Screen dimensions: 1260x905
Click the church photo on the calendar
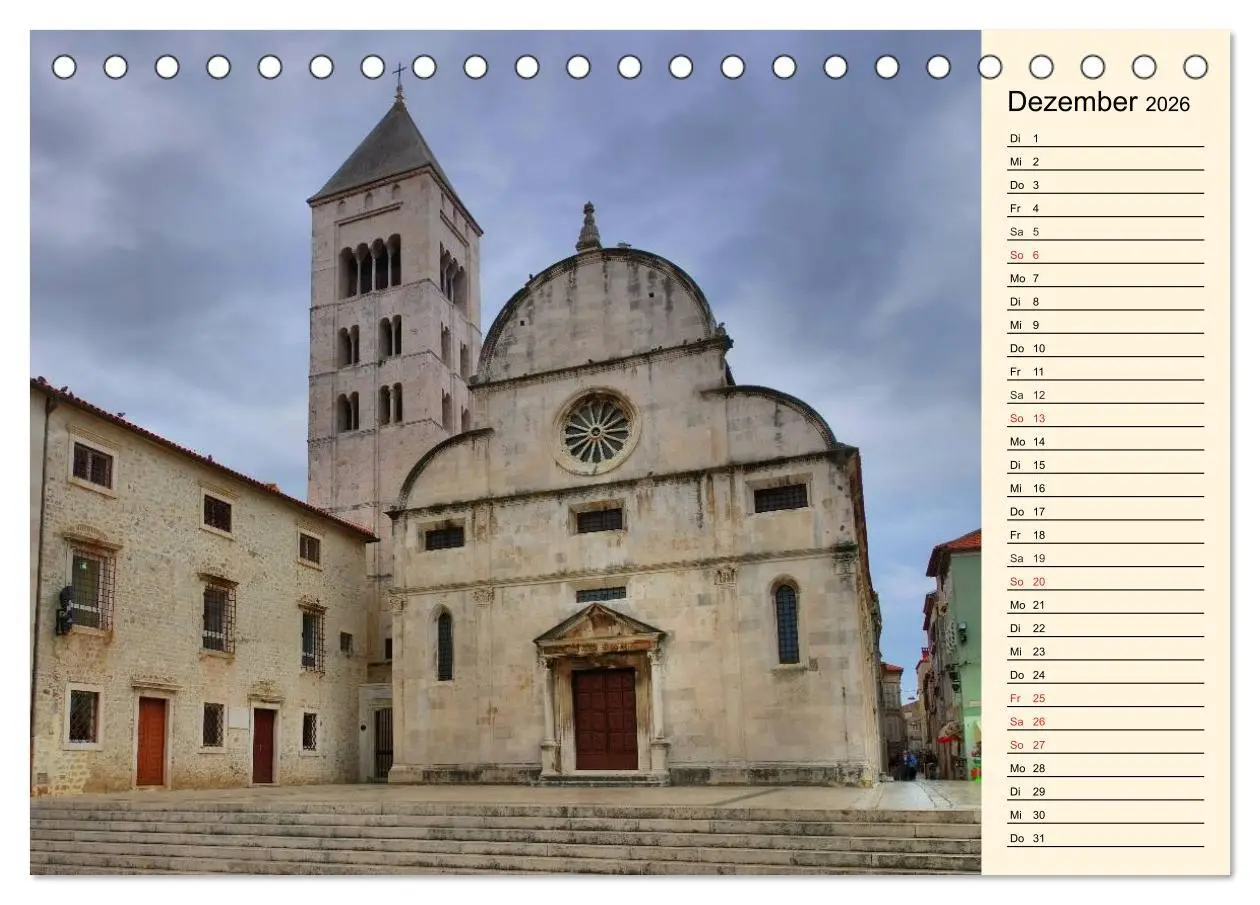click(505, 452)
